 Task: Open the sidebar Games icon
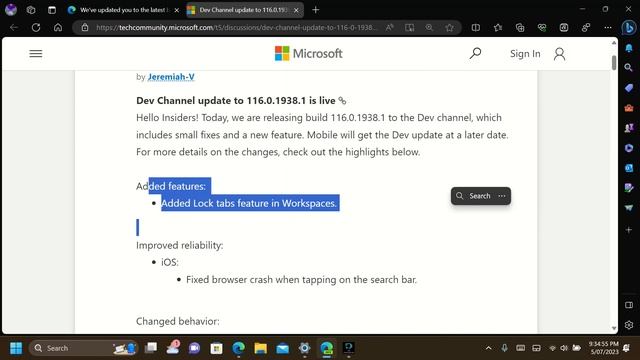point(629,128)
